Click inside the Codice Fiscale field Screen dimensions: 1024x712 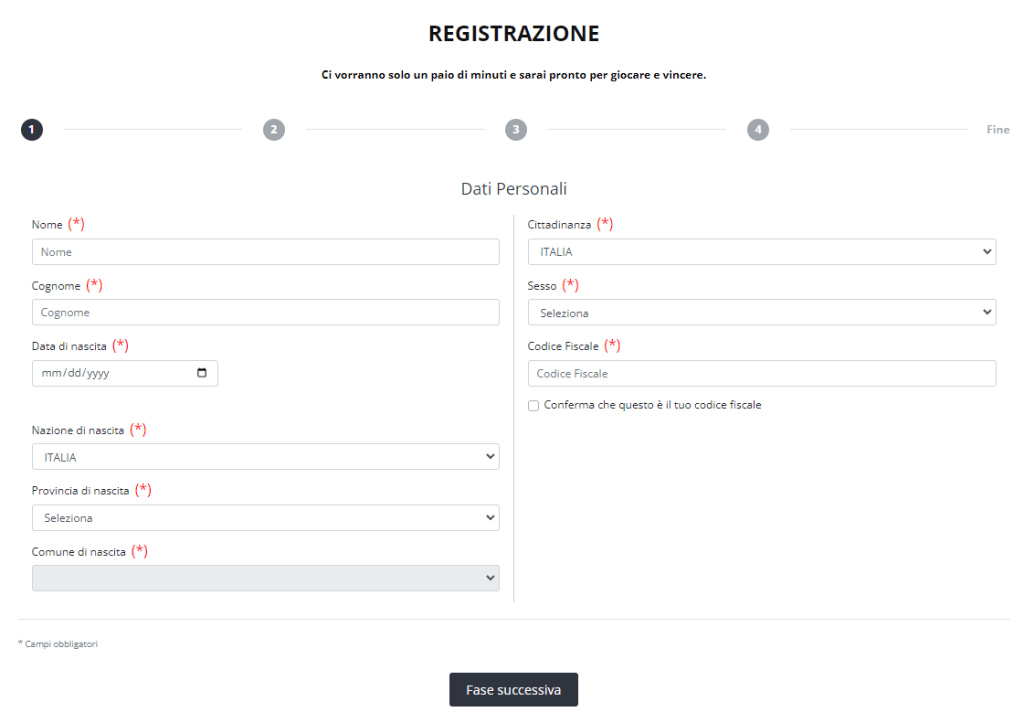762,373
